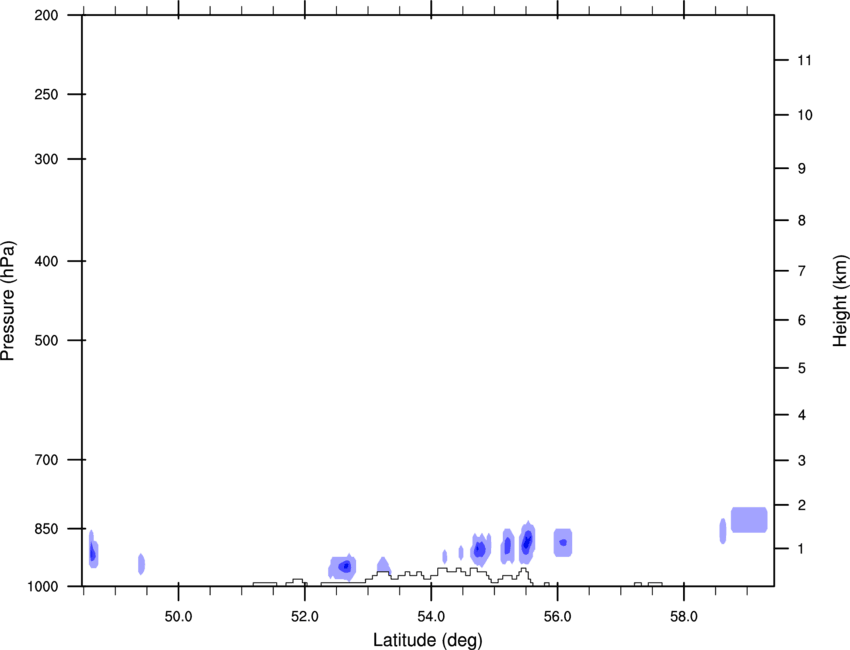Click the blue contour patch just past latitude 56.0
The width and height of the screenshot is (850, 650).
[x=563, y=542]
